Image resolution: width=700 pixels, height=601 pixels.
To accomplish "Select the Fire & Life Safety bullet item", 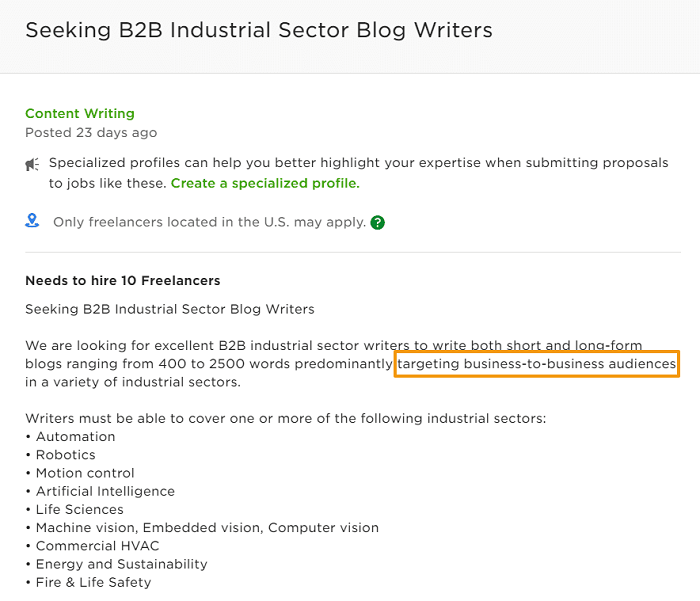I will [x=93, y=582].
